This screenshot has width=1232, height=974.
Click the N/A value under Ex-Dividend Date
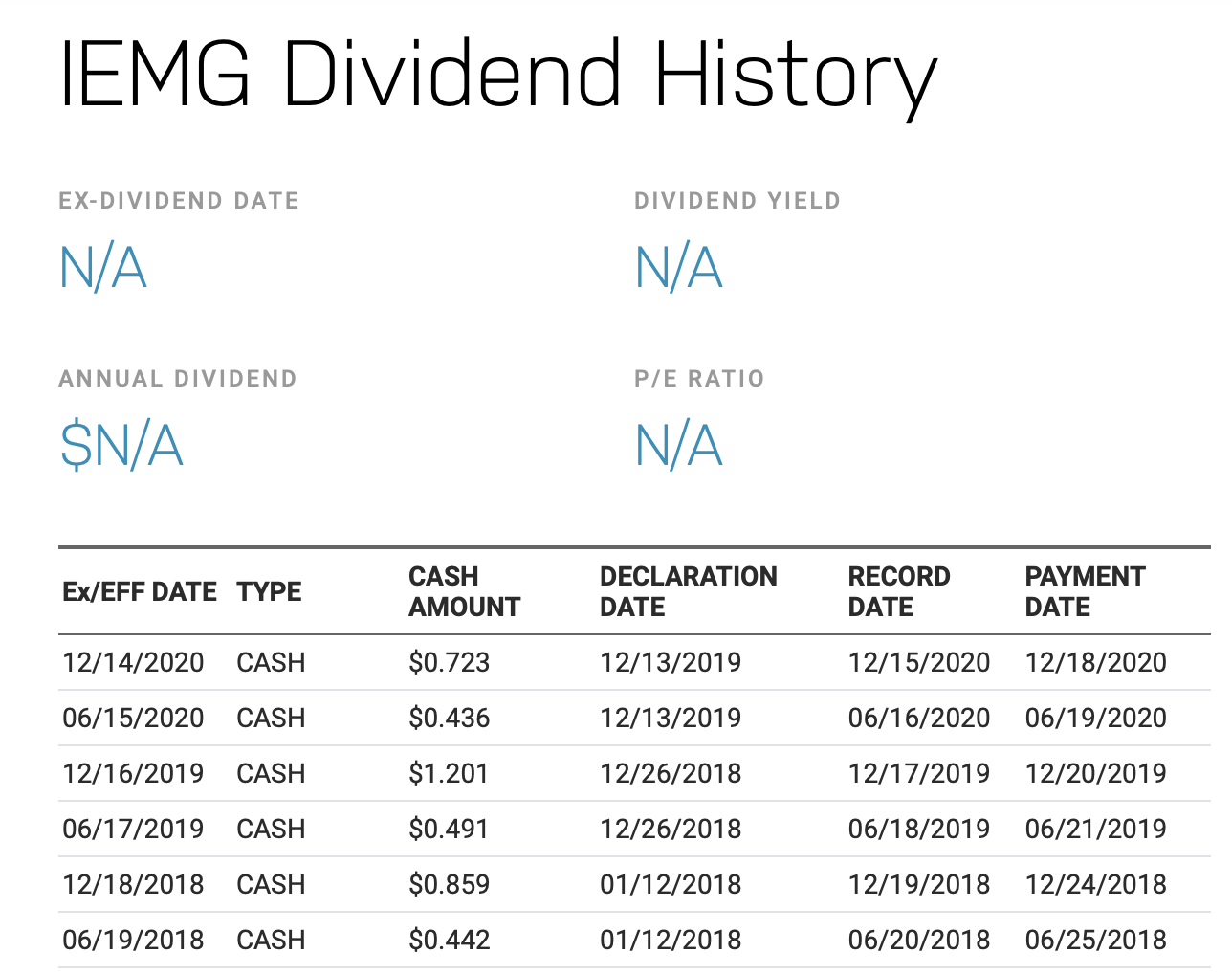coord(102,267)
